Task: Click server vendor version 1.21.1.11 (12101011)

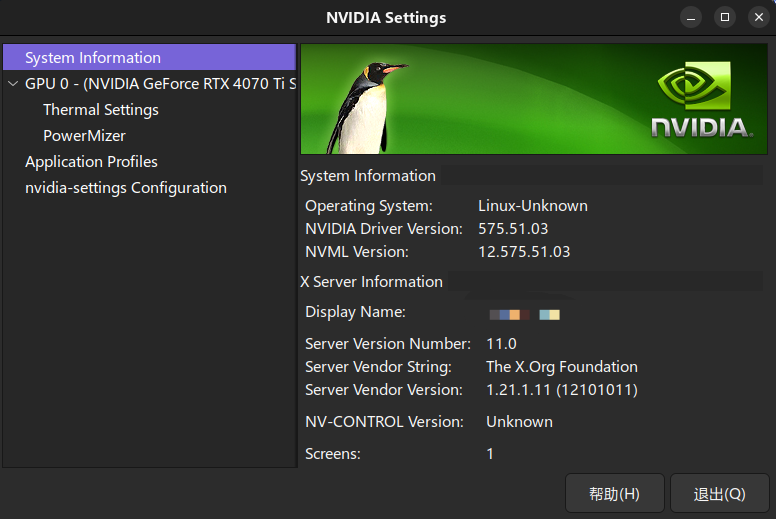Action: coord(562,390)
